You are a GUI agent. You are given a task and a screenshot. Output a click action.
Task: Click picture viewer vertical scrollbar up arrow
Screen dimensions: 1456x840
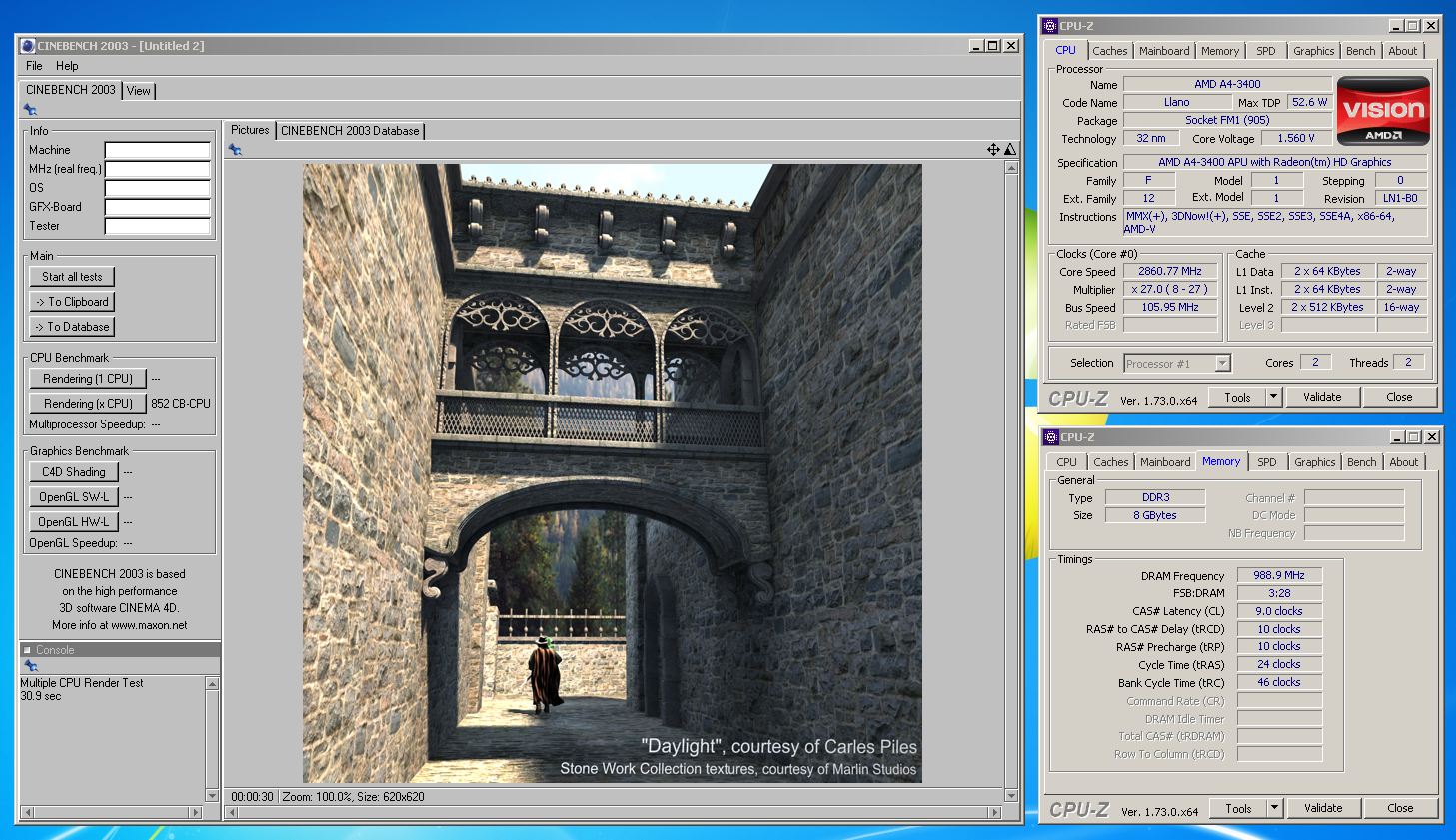point(1011,168)
